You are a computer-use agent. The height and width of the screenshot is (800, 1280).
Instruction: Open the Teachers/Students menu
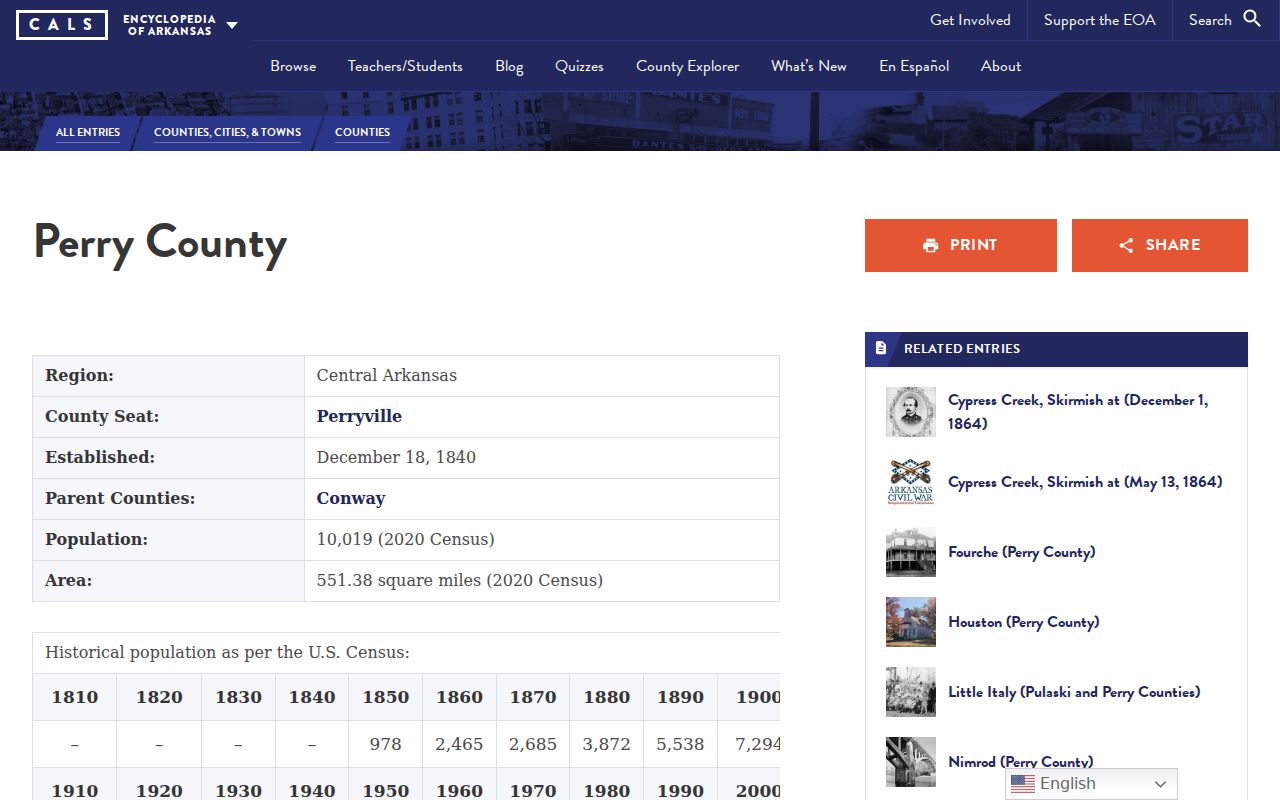click(405, 66)
